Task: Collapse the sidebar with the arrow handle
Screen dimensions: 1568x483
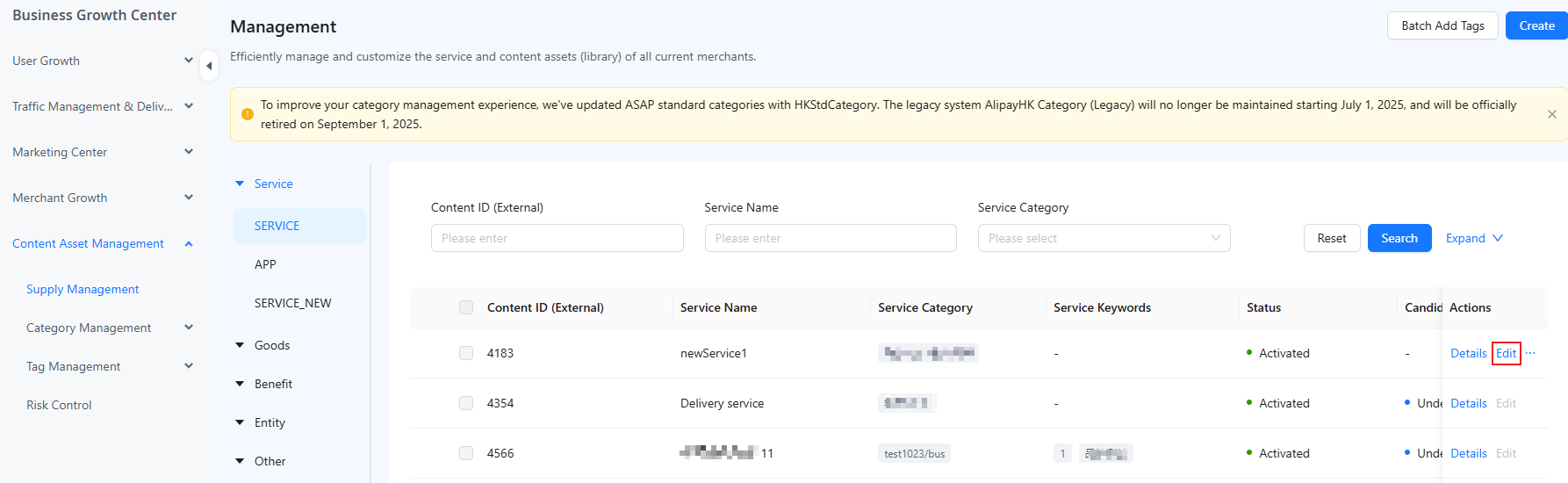Action: tap(209, 66)
